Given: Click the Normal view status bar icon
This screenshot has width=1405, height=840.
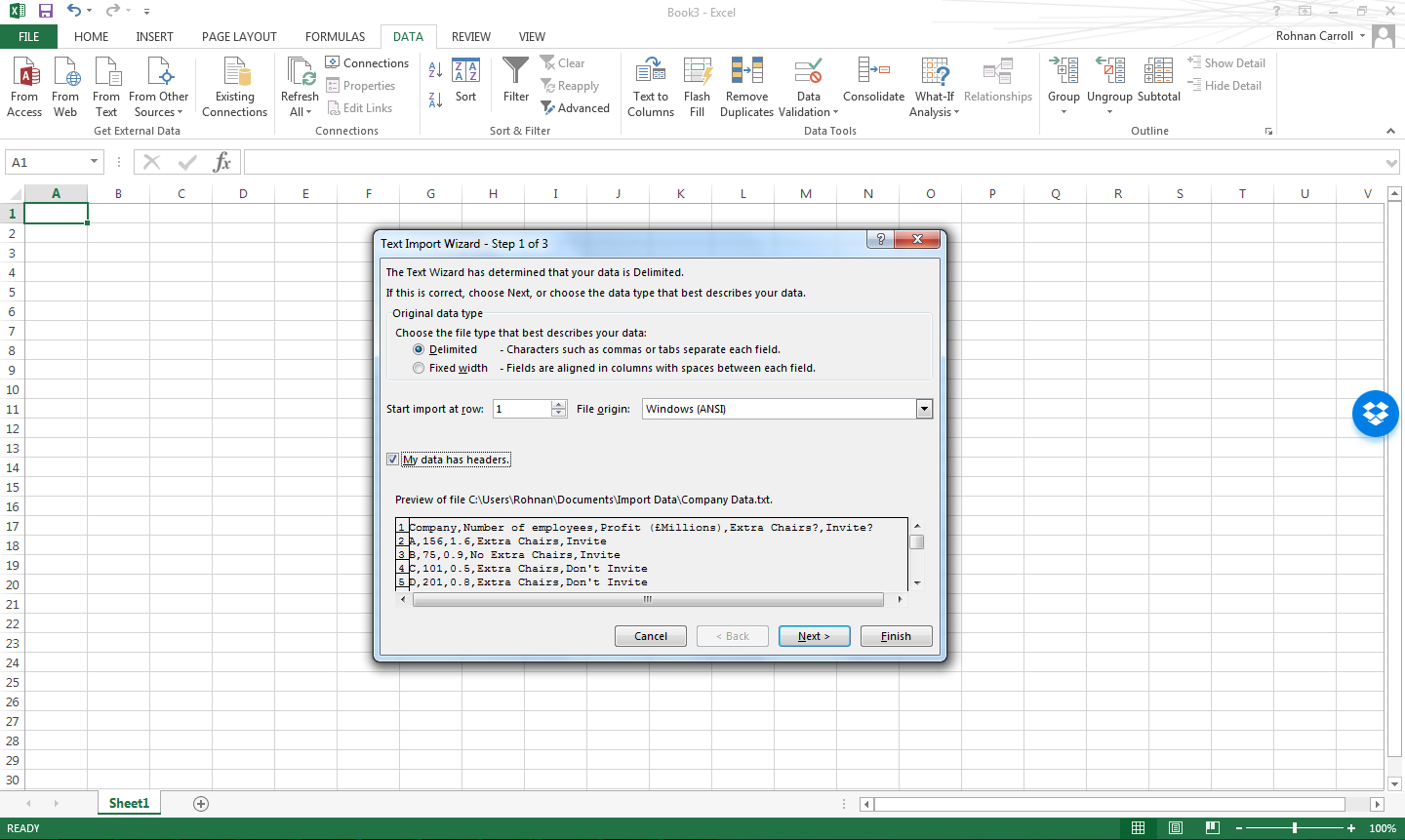Looking at the screenshot, I should click(1138, 828).
